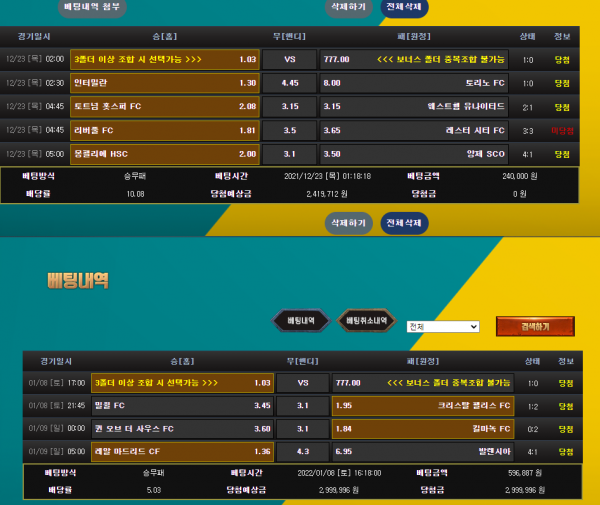Select the 레스터 시티 FC odds cell
This screenshot has height=505, width=600.
pos(414,130)
